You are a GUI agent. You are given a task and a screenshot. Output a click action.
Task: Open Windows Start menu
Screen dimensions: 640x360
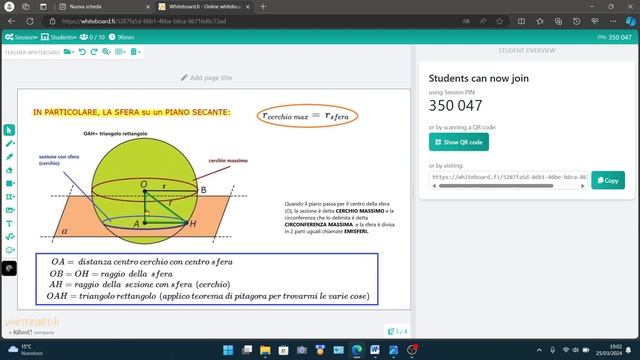(228, 350)
